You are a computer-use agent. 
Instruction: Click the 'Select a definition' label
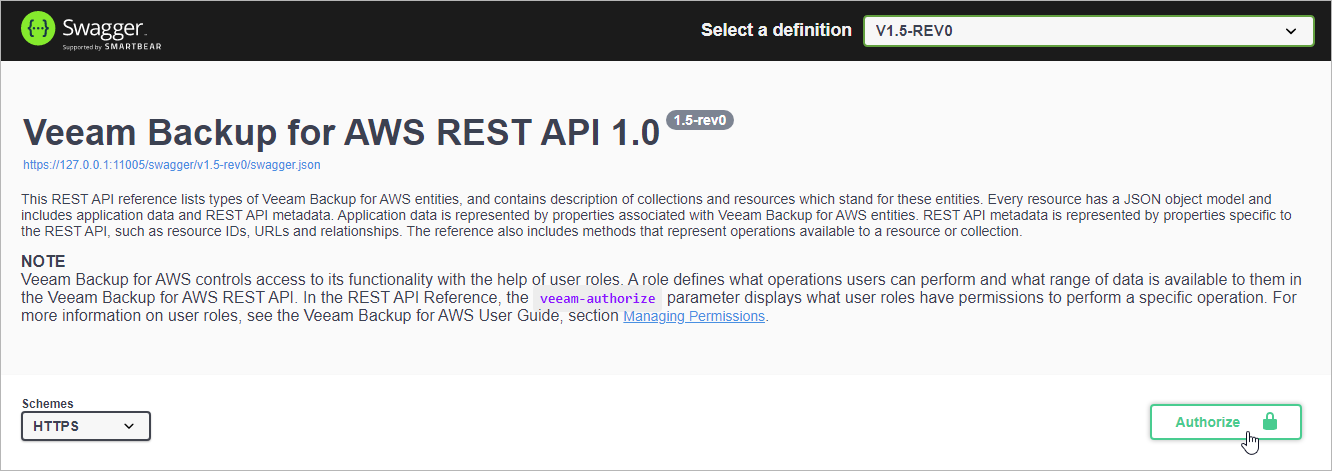(776, 30)
